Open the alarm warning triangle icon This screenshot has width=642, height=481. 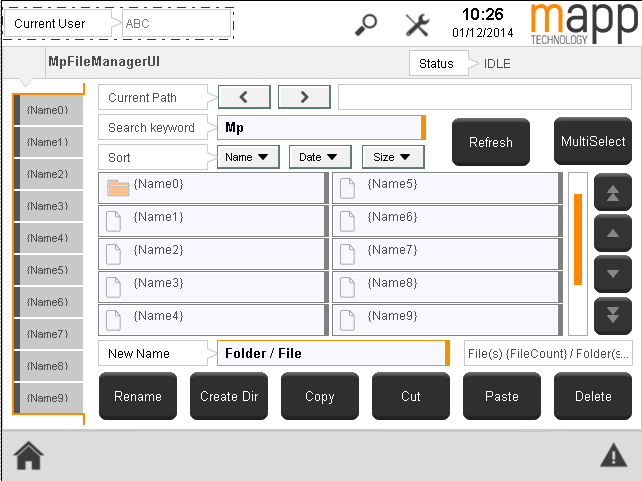click(x=613, y=456)
